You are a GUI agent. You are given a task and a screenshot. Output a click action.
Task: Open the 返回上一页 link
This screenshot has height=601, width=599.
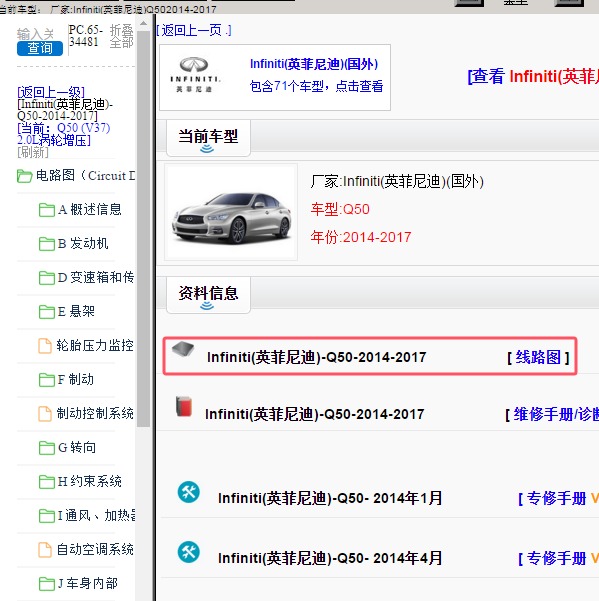[194, 30]
